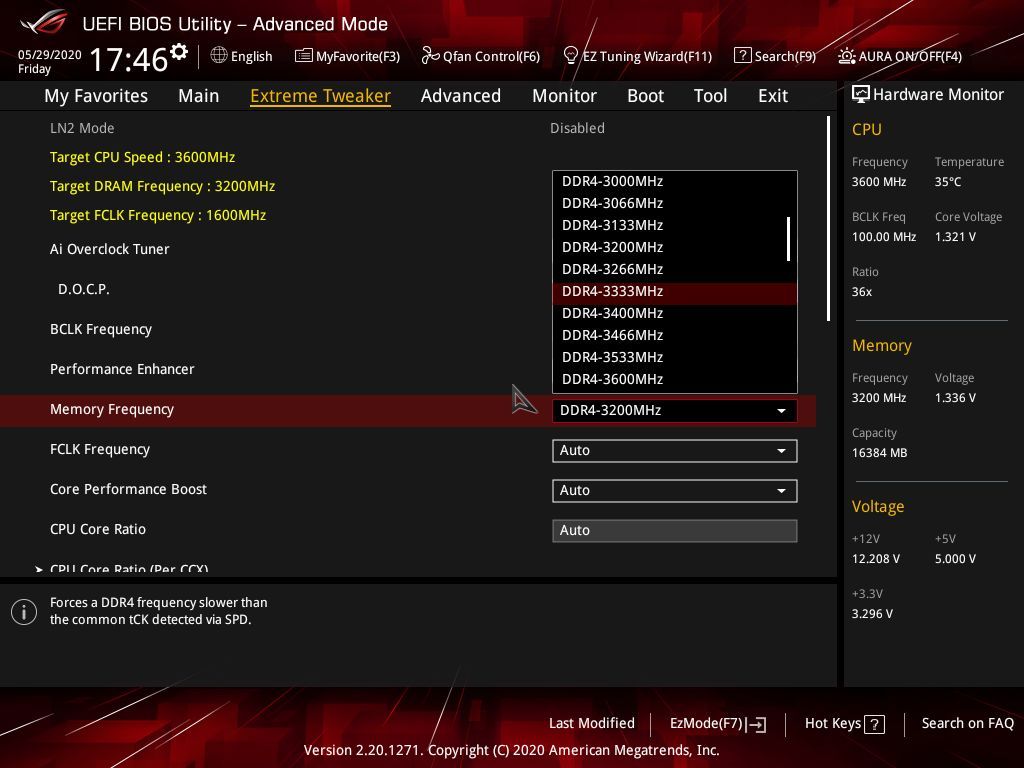Select the FCLK Frequency label
Image resolution: width=1024 pixels, height=768 pixels.
pyautogui.click(x=100, y=449)
